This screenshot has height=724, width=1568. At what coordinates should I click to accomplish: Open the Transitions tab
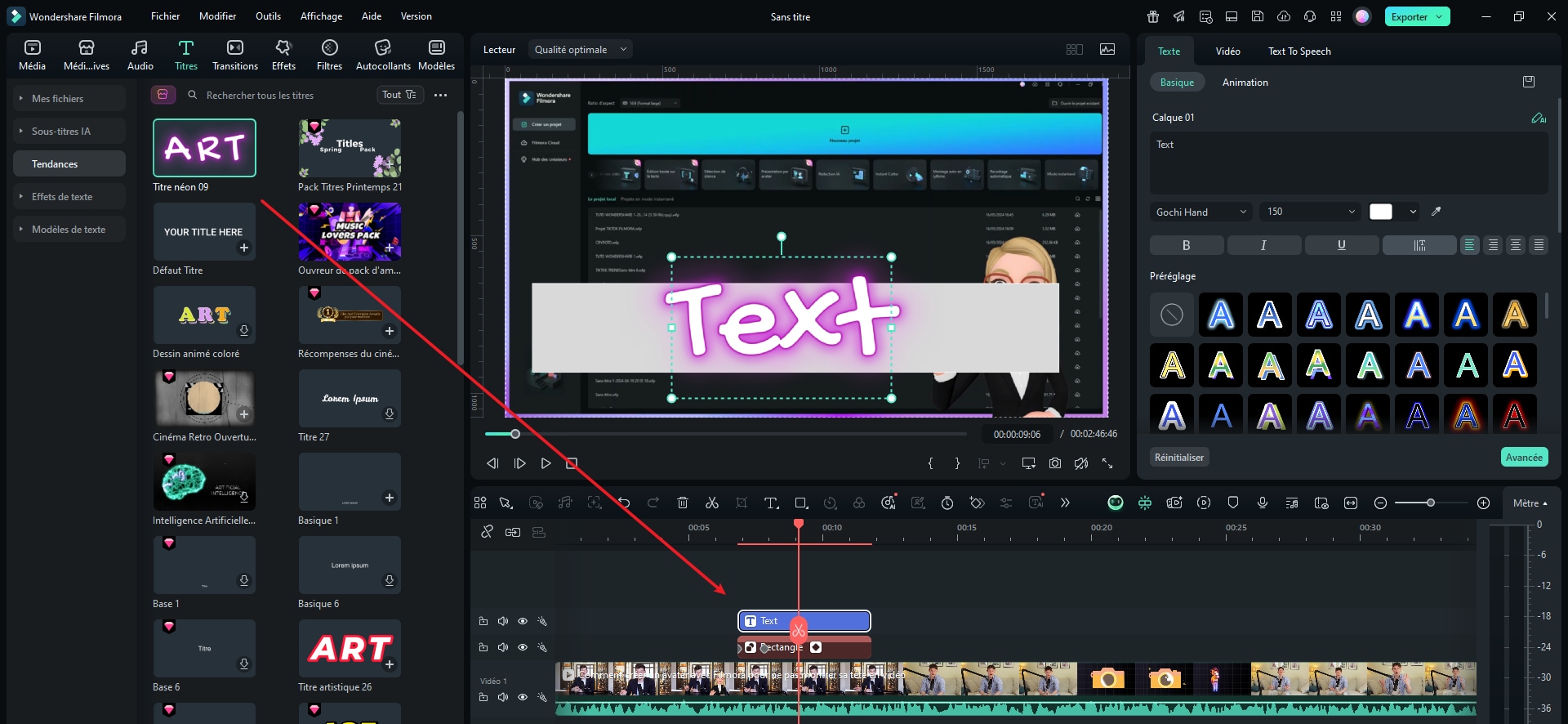click(235, 55)
